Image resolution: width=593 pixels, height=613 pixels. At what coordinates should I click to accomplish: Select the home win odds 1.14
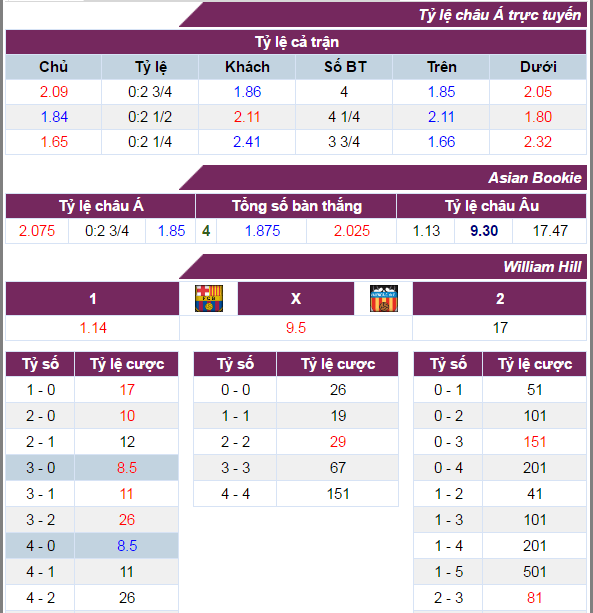point(93,328)
